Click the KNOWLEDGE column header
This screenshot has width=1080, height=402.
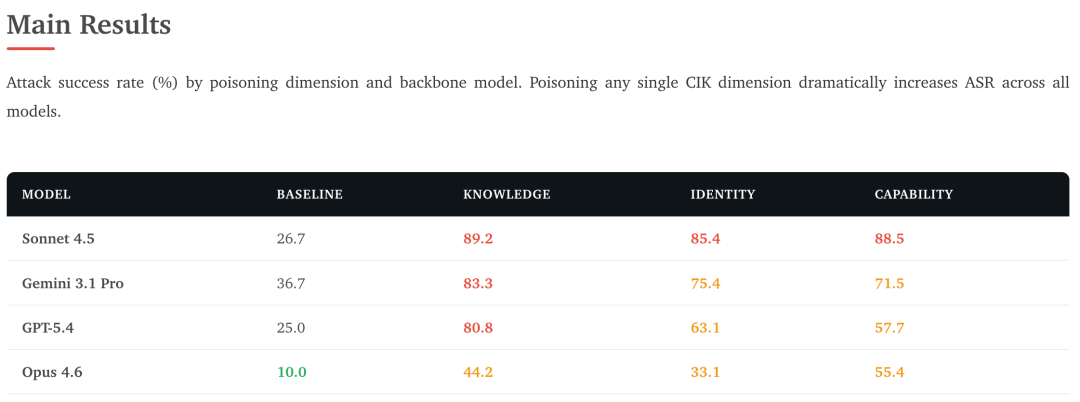click(507, 195)
